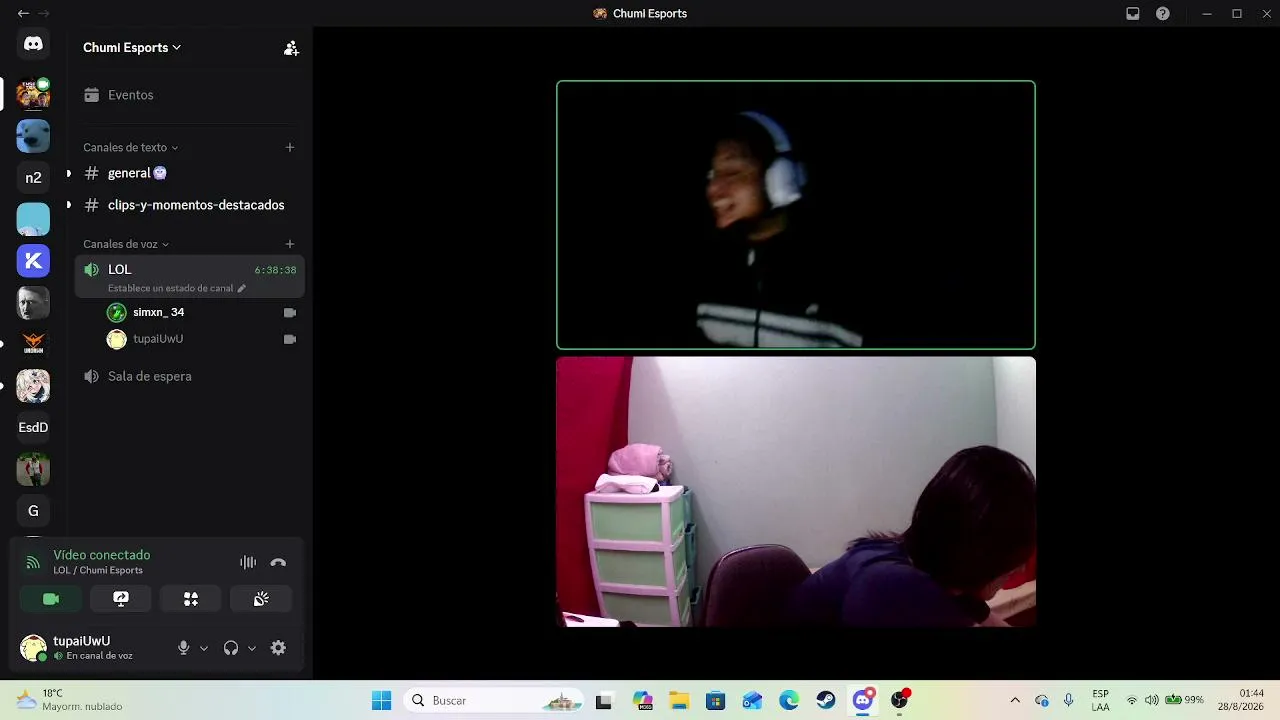Start an activity in the voice channel
1280x720 pixels.
pos(191,599)
